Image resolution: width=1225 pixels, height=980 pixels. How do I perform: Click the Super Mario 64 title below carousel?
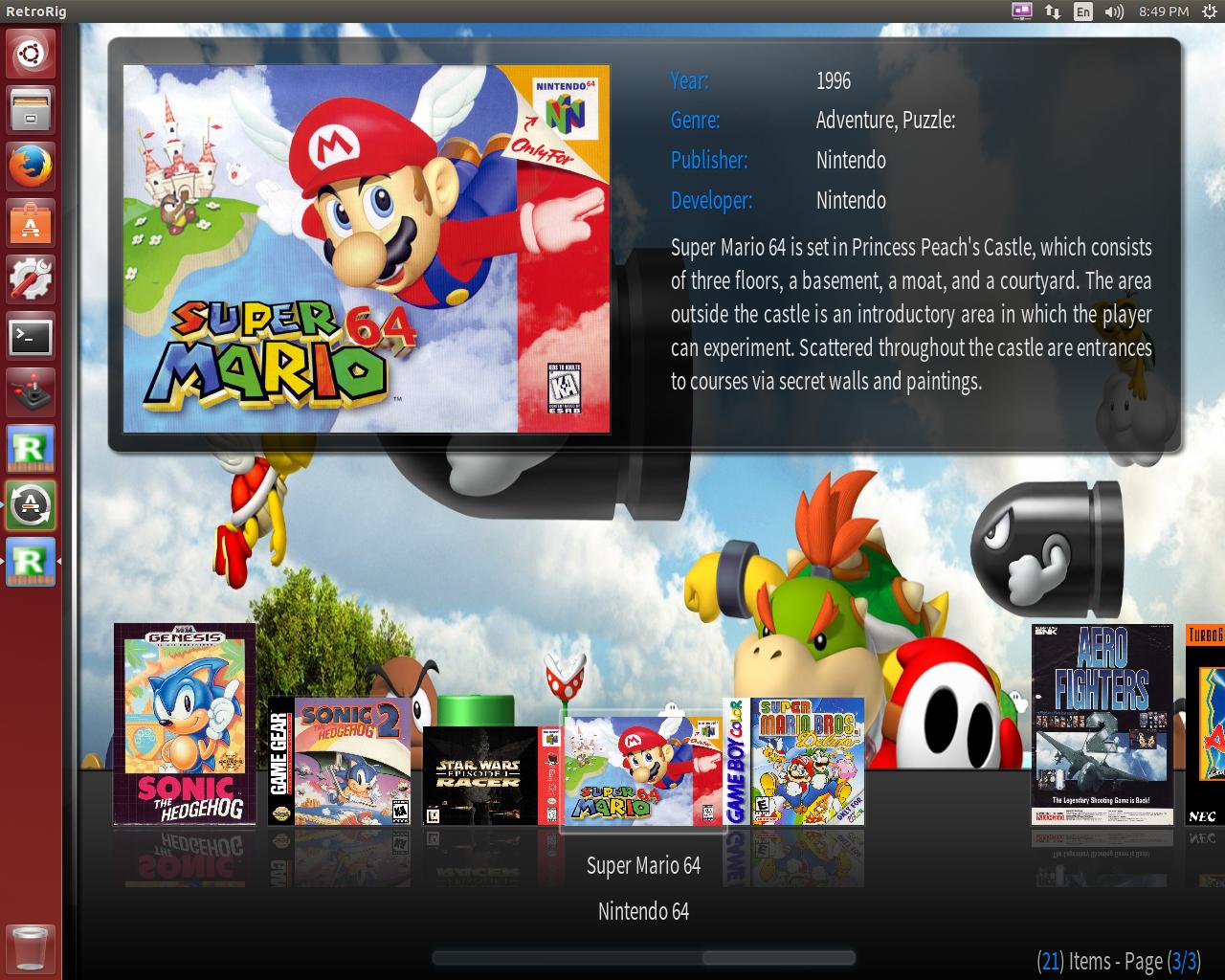[643, 866]
